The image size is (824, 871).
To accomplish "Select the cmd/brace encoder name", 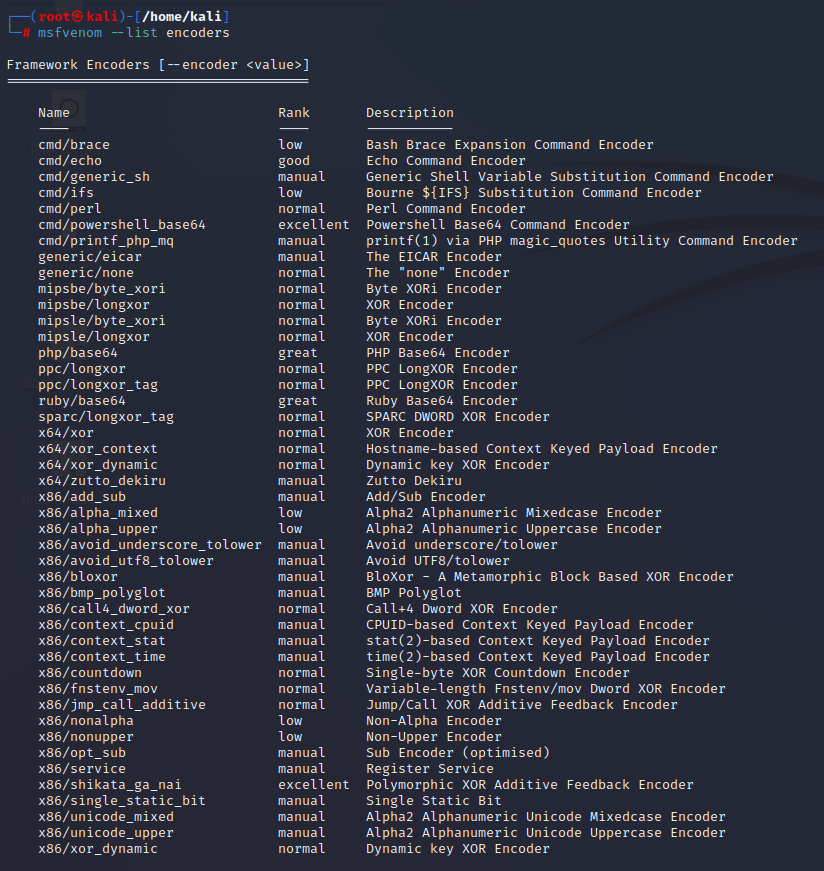I will click(74, 145).
